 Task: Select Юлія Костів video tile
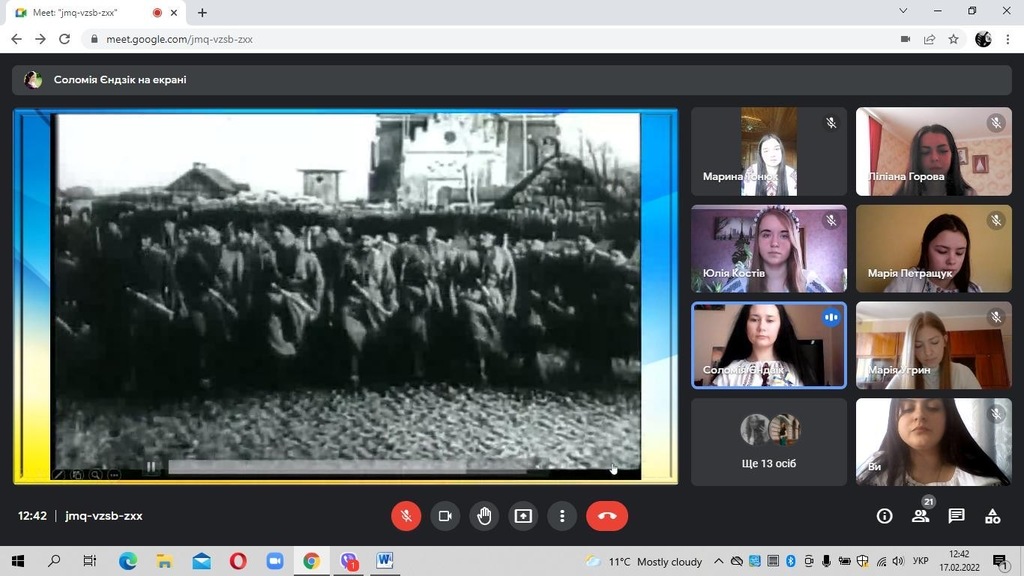coord(769,248)
